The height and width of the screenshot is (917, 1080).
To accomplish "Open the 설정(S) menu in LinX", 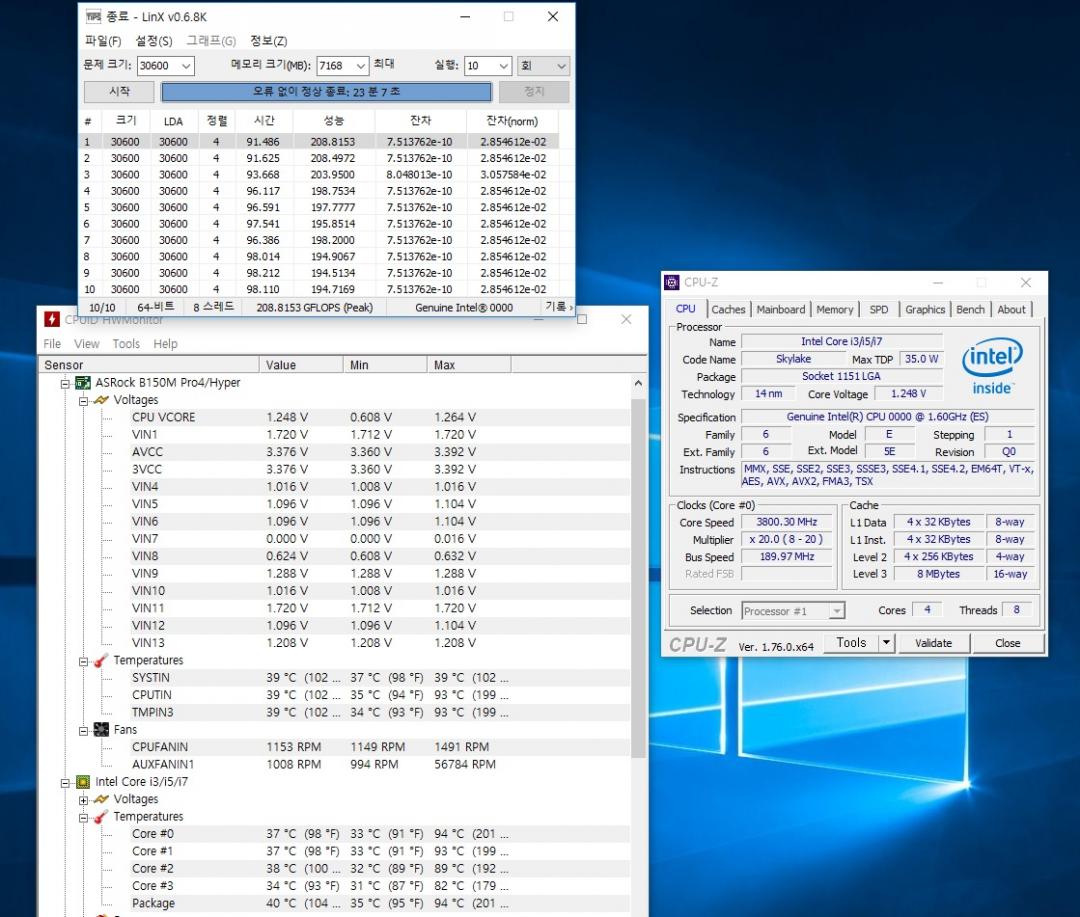I will coord(154,41).
